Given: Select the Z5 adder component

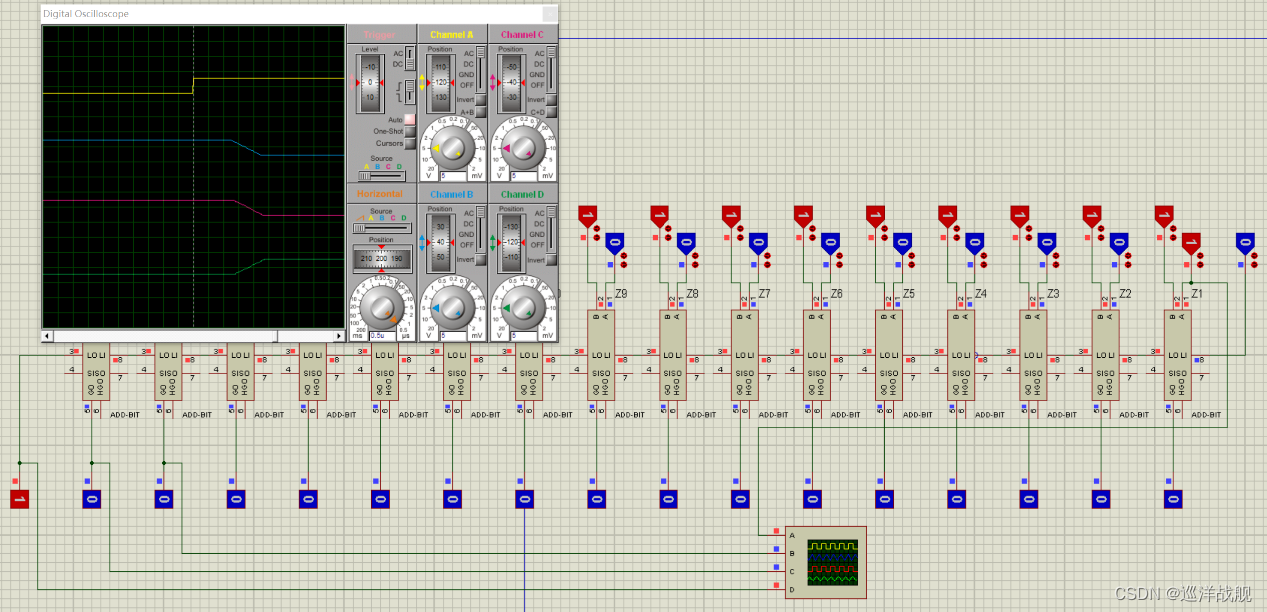Looking at the screenshot, I should point(888,355).
